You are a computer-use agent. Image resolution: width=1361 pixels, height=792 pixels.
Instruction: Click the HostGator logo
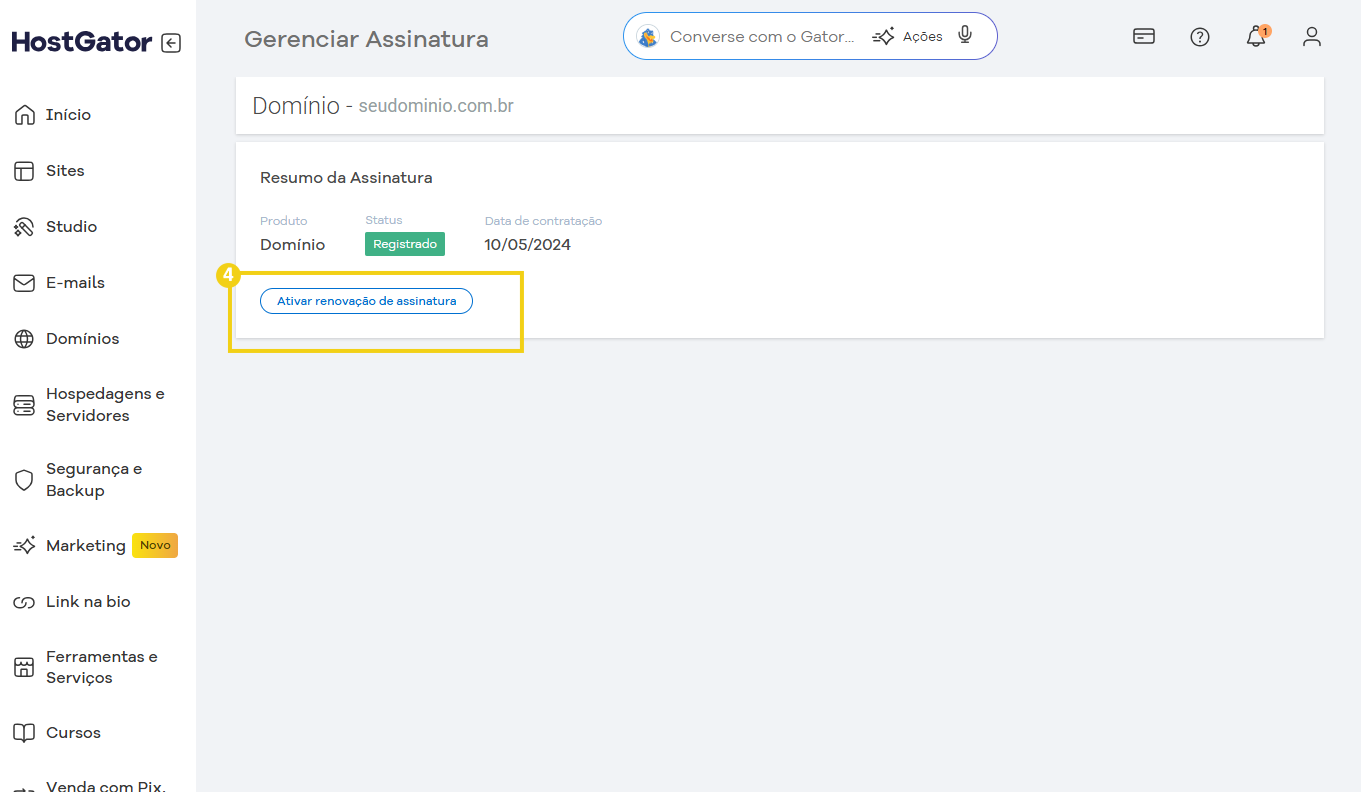82,42
